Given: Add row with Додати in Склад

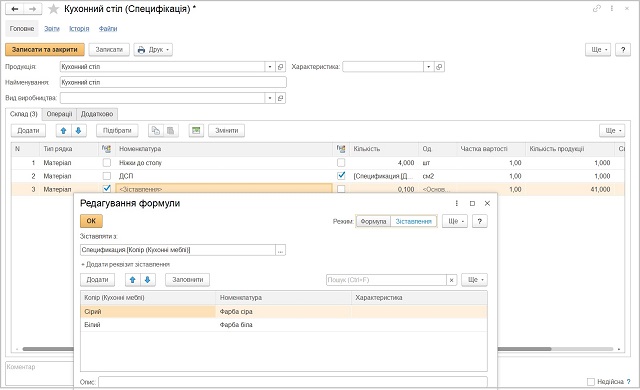Looking at the screenshot, I should (x=28, y=131).
